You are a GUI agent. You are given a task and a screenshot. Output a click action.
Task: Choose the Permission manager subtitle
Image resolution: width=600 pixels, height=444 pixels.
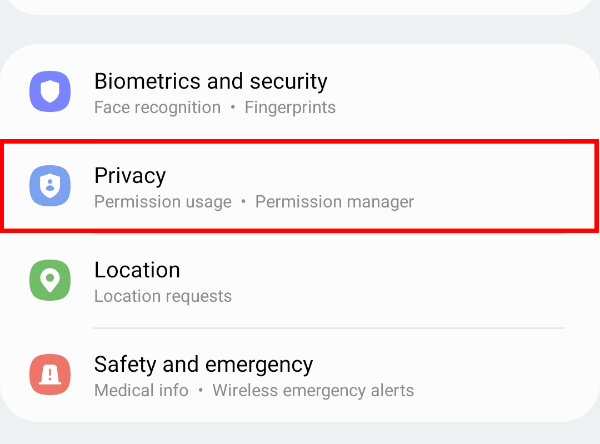tap(334, 202)
